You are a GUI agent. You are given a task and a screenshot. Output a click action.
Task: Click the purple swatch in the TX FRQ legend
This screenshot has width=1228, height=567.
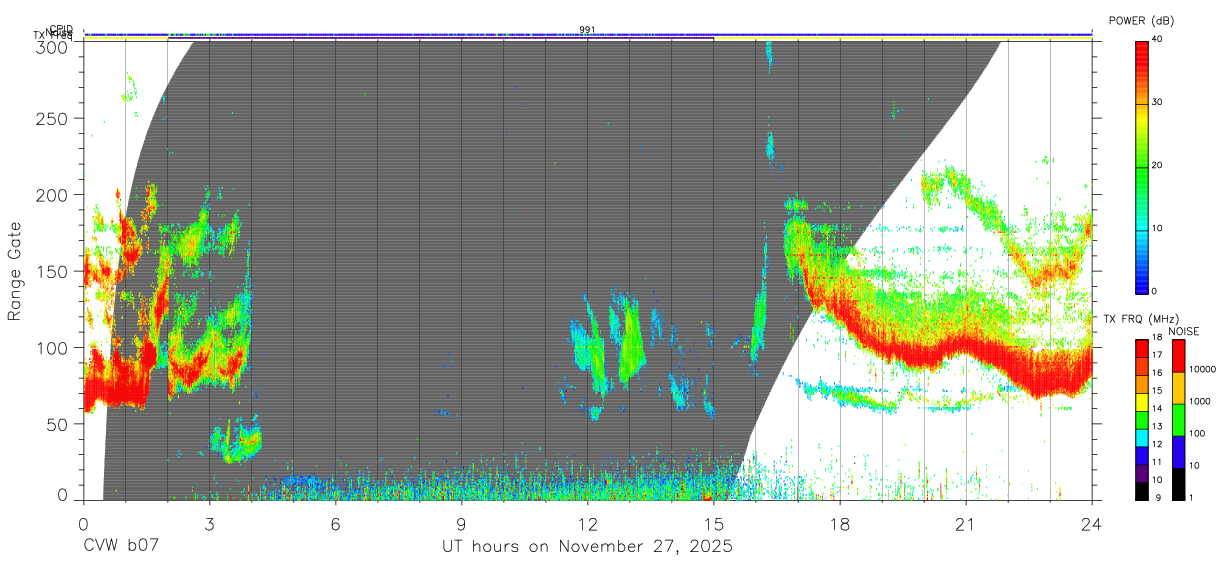(x=1142, y=471)
